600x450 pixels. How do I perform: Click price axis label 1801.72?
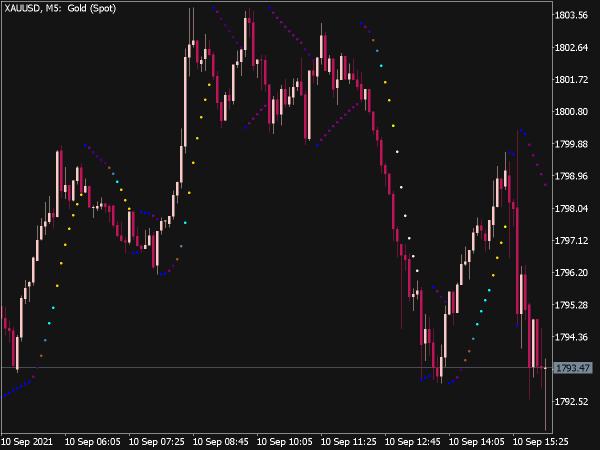click(571, 80)
